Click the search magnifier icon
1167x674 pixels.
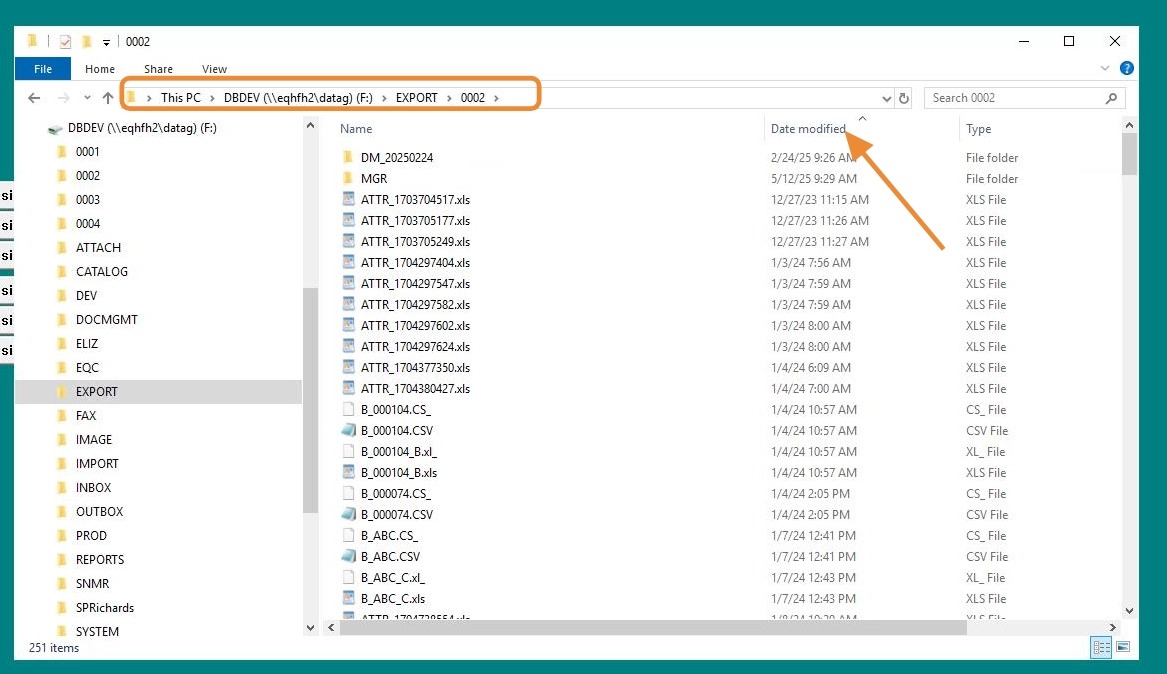point(1111,97)
